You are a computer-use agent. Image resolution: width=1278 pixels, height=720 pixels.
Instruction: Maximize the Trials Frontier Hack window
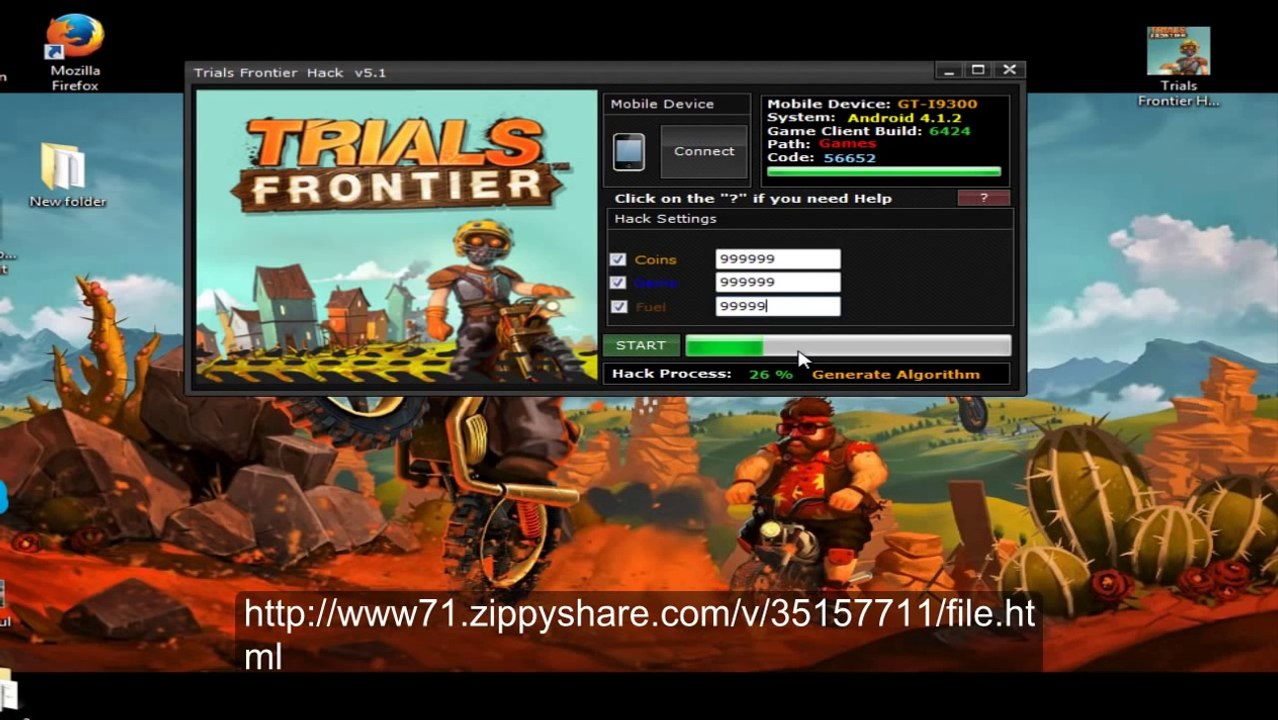pos(978,71)
